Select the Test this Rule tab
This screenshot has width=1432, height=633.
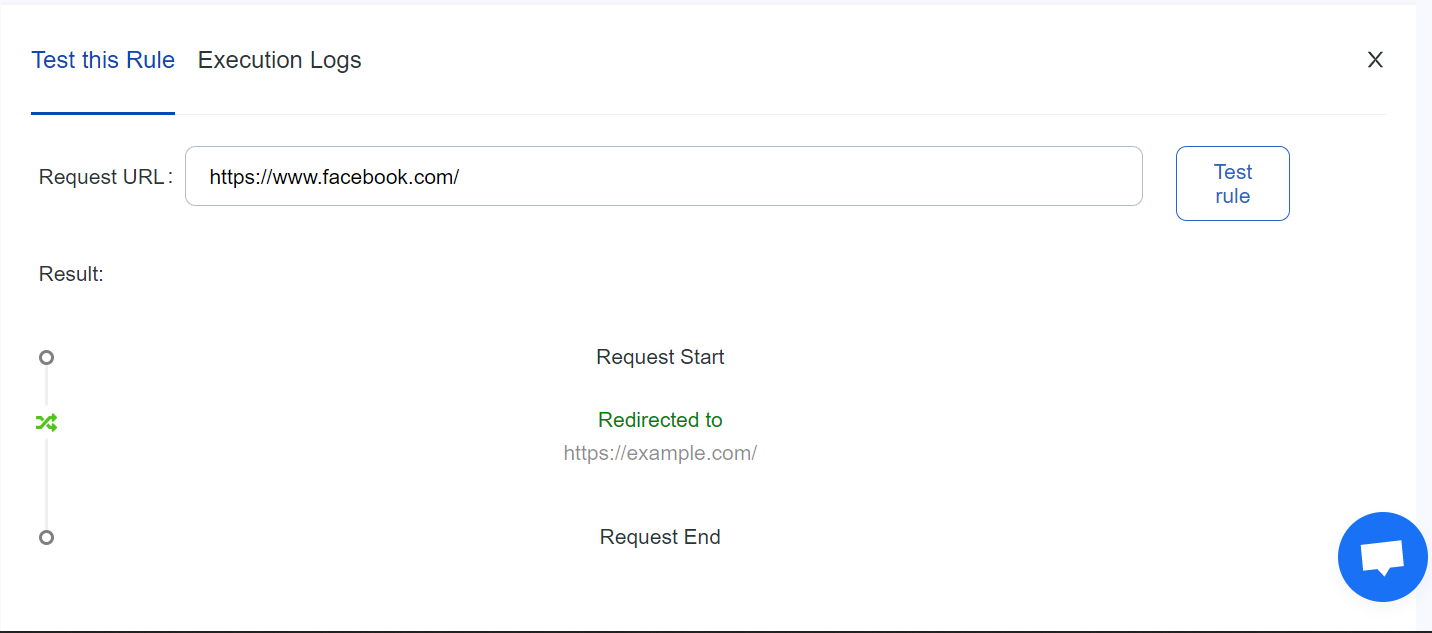pyautogui.click(x=103, y=60)
